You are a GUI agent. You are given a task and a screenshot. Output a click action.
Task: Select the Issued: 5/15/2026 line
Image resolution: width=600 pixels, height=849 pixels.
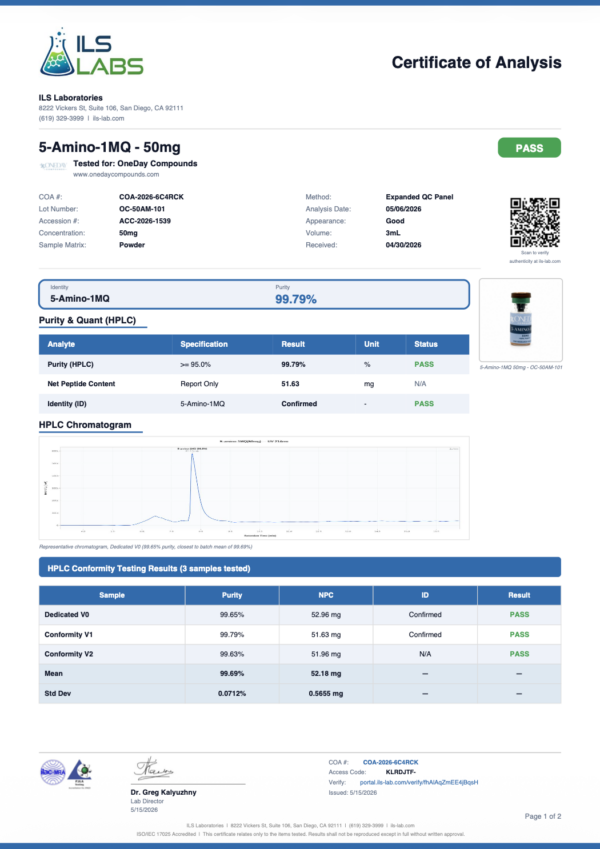point(353,793)
